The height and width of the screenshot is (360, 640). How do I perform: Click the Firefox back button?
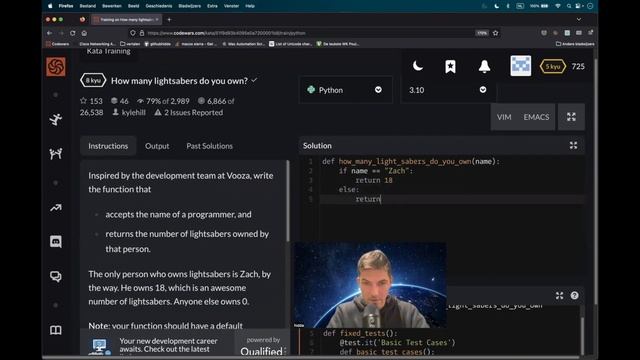(x=49, y=33)
